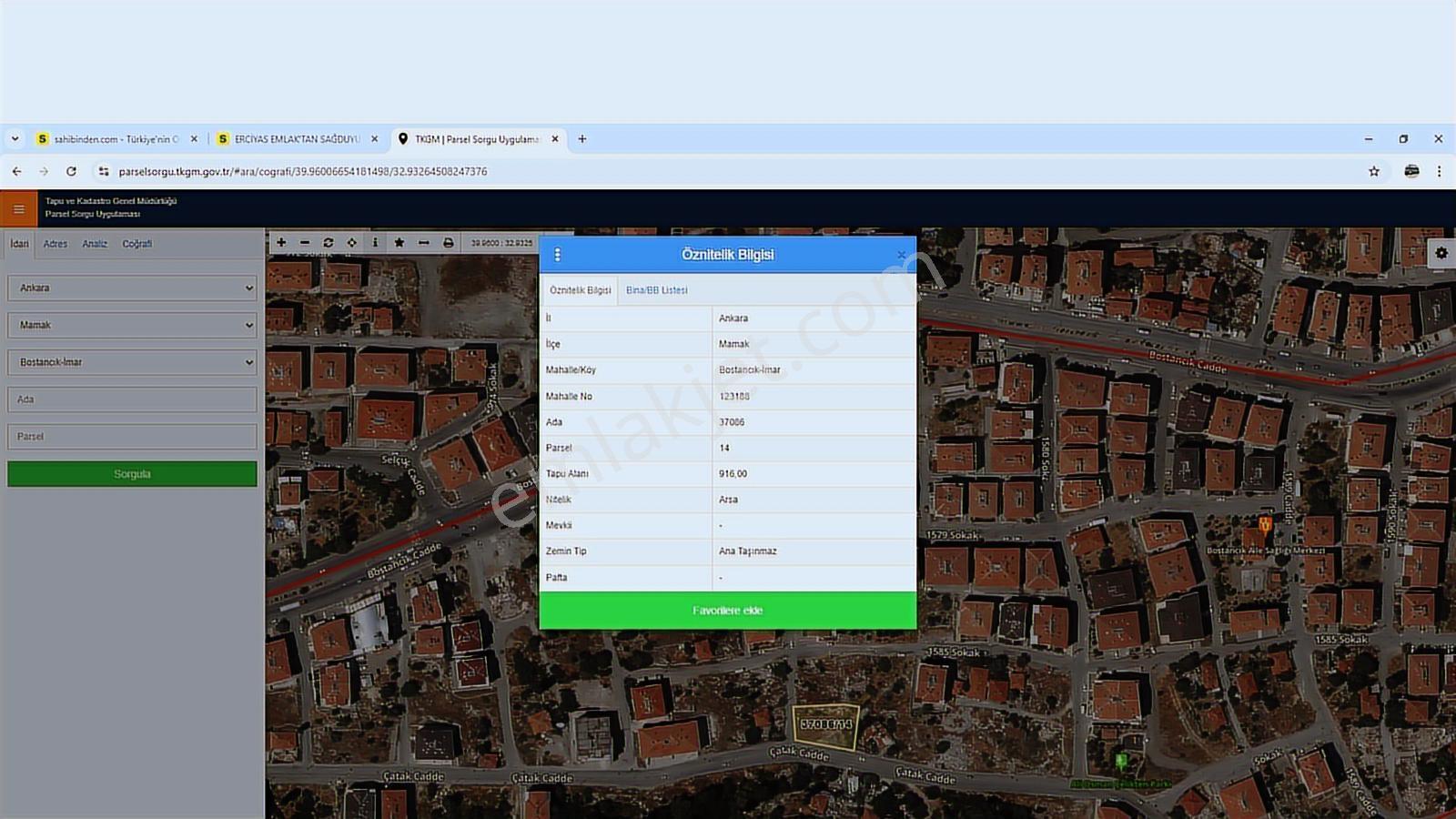Screen dimensions: 1456x819
Task: Zoom out with the minus tool
Action: pyautogui.click(x=305, y=243)
